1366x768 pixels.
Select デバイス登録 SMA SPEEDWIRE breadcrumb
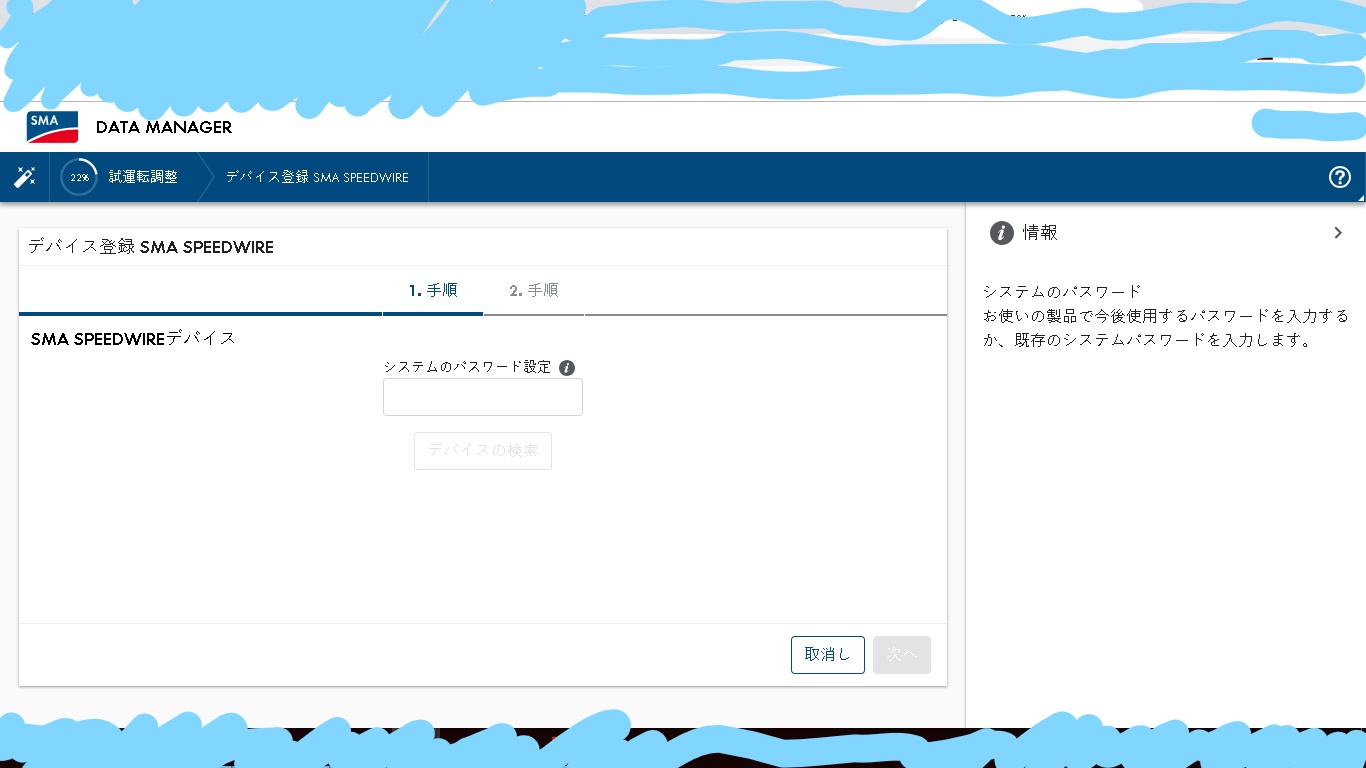point(317,177)
